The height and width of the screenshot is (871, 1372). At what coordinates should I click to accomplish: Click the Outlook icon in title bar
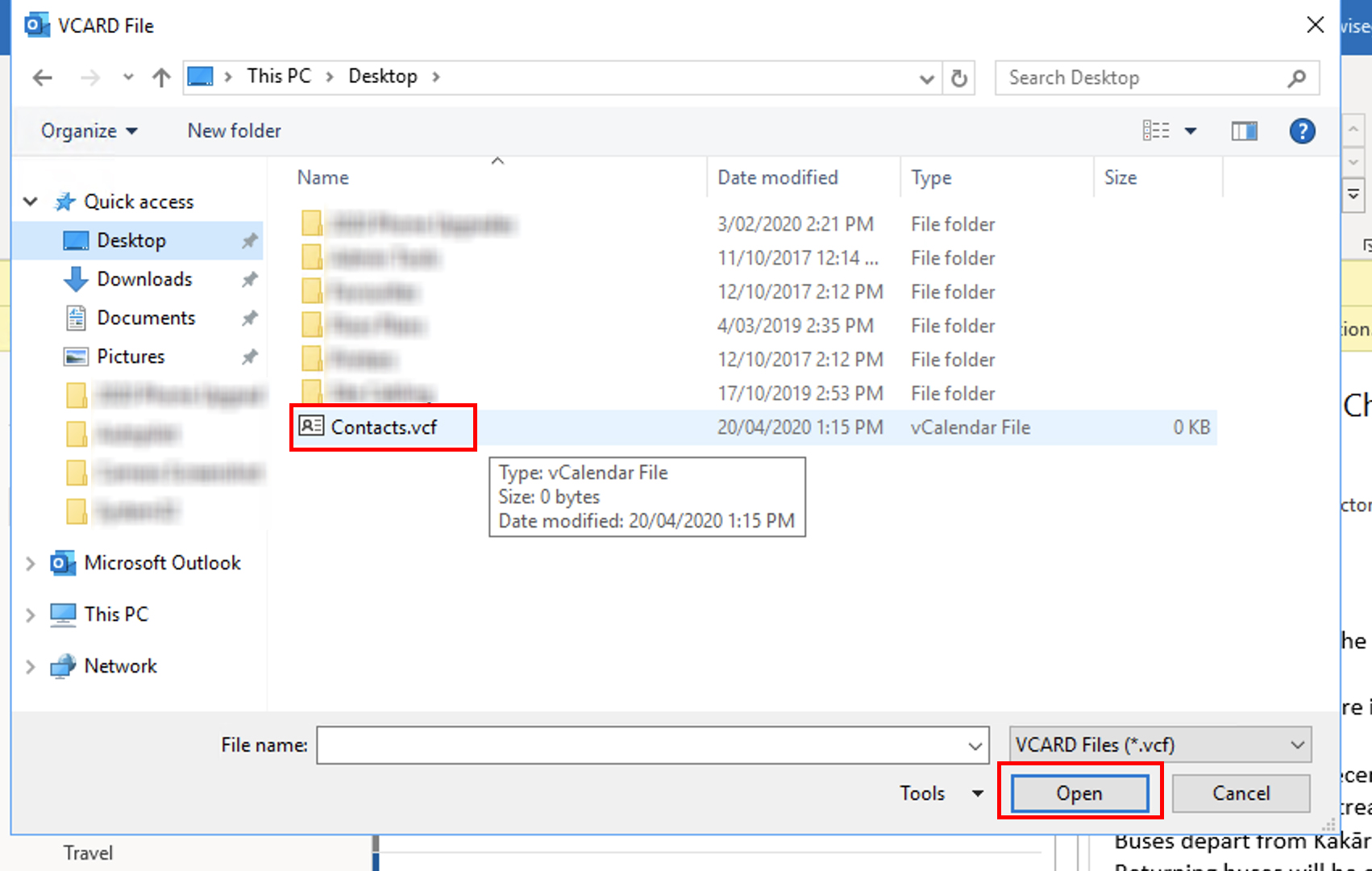37,26
